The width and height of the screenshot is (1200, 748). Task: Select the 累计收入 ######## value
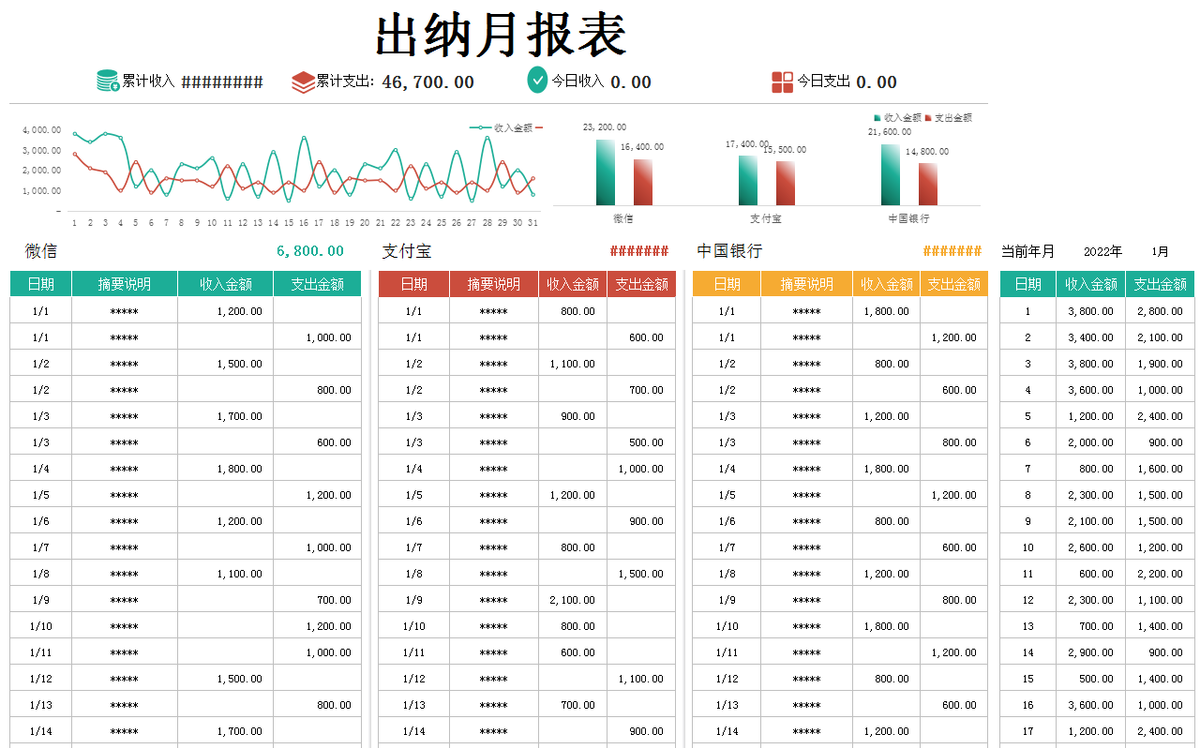222,82
